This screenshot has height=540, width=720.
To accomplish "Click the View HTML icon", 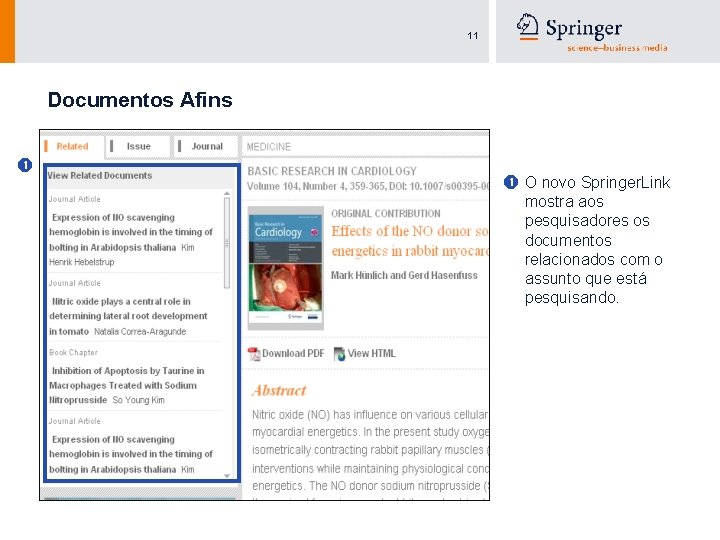I will click(340, 354).
